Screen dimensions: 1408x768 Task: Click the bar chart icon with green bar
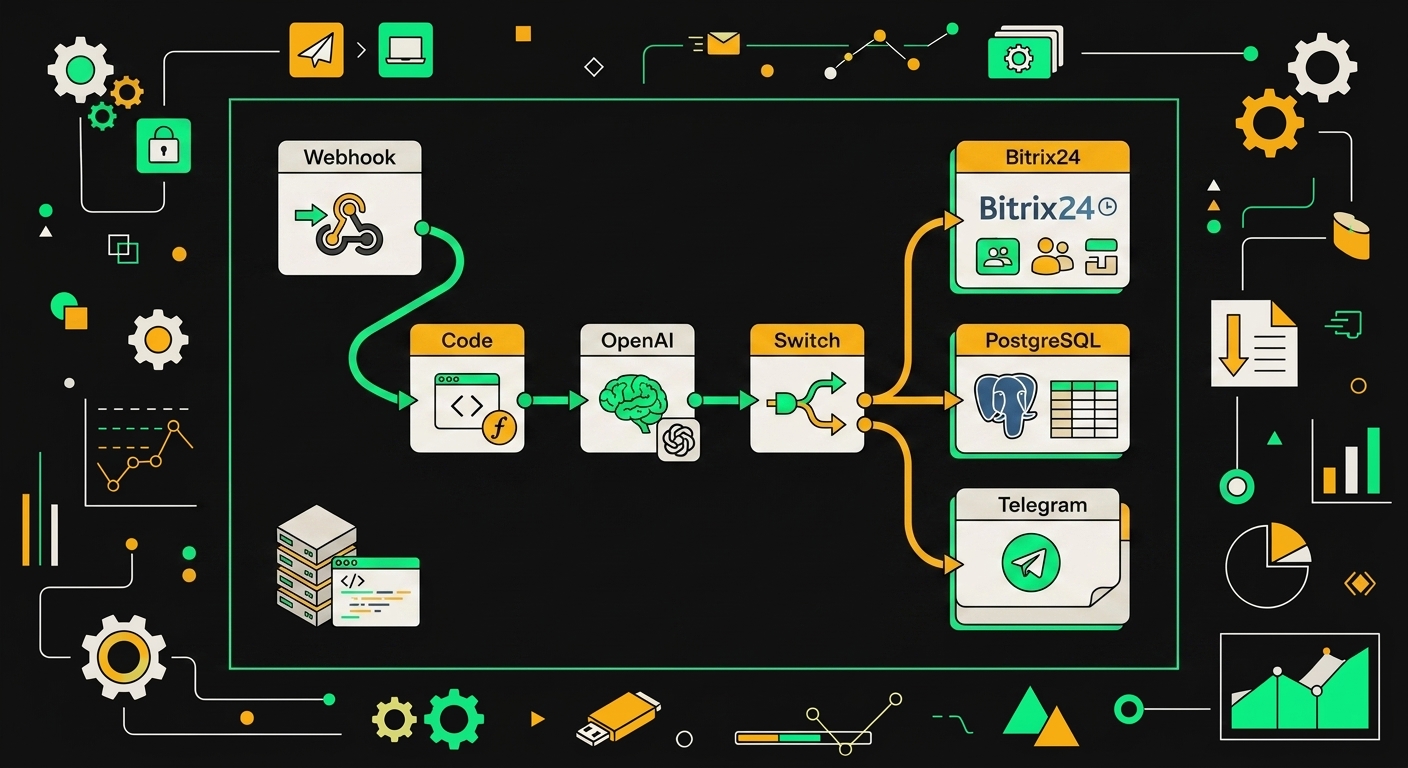click(1350, 460)
